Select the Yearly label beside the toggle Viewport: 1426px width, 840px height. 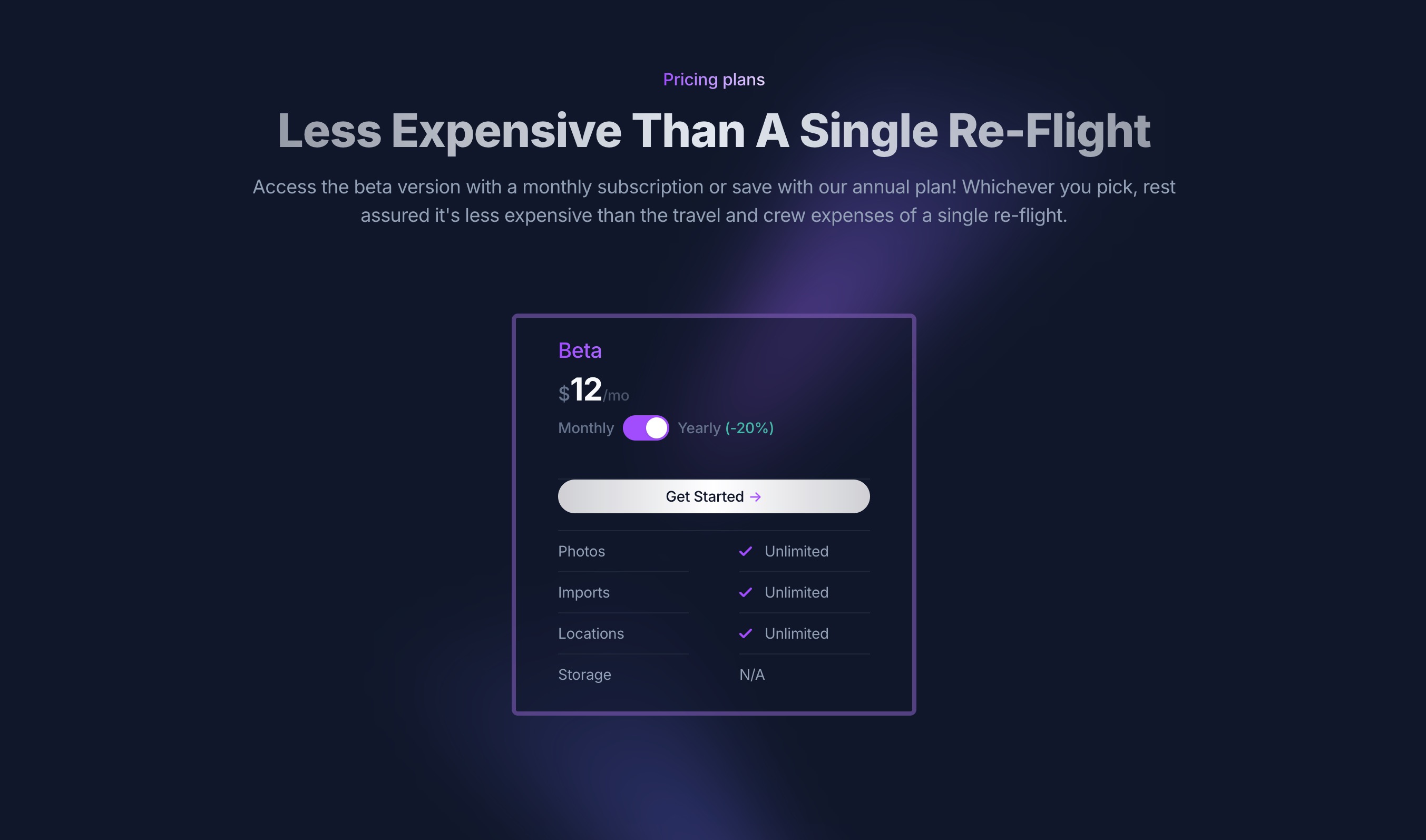[699, 428]
